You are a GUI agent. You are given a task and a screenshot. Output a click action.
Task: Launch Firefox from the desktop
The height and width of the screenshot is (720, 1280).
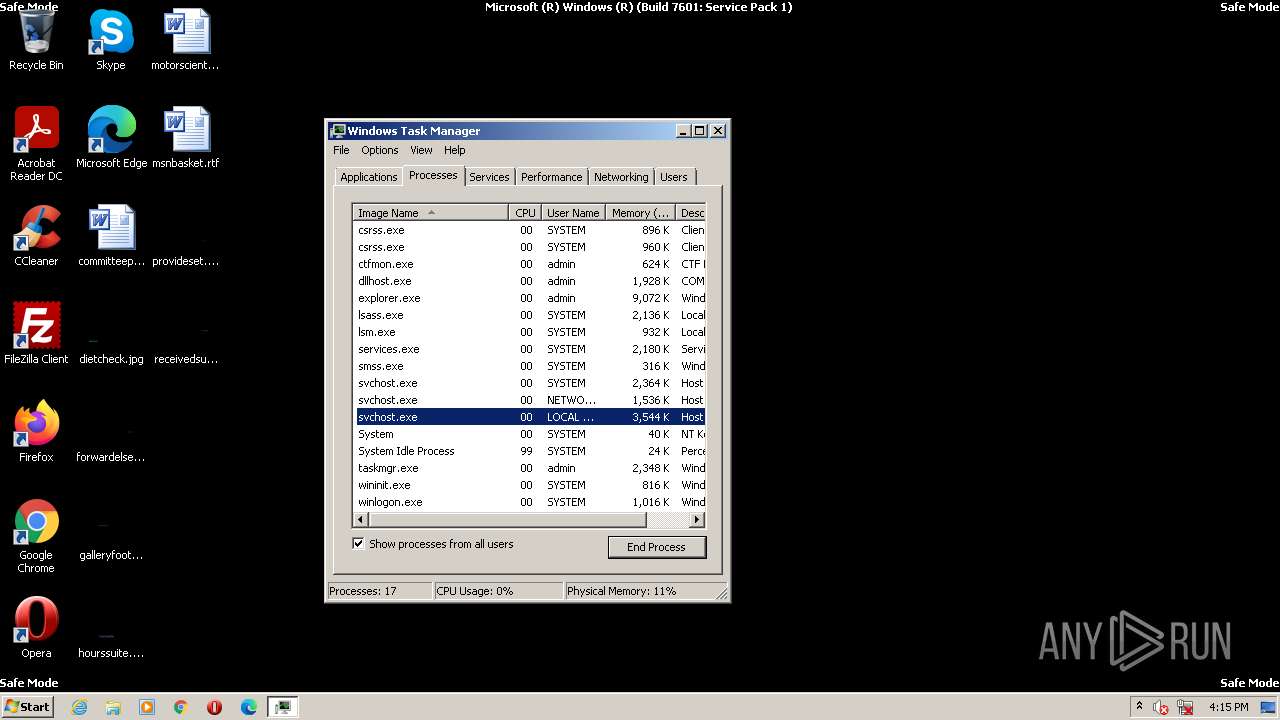(36, 432)
